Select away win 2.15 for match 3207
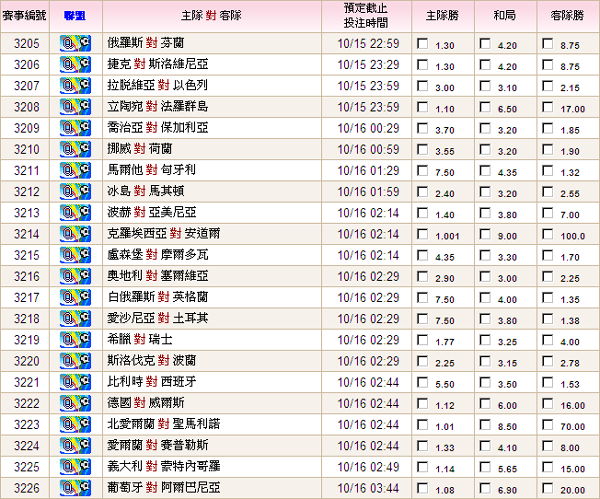Image resolution: width=600 pixels, height=499 pixels. click(548, 86)
